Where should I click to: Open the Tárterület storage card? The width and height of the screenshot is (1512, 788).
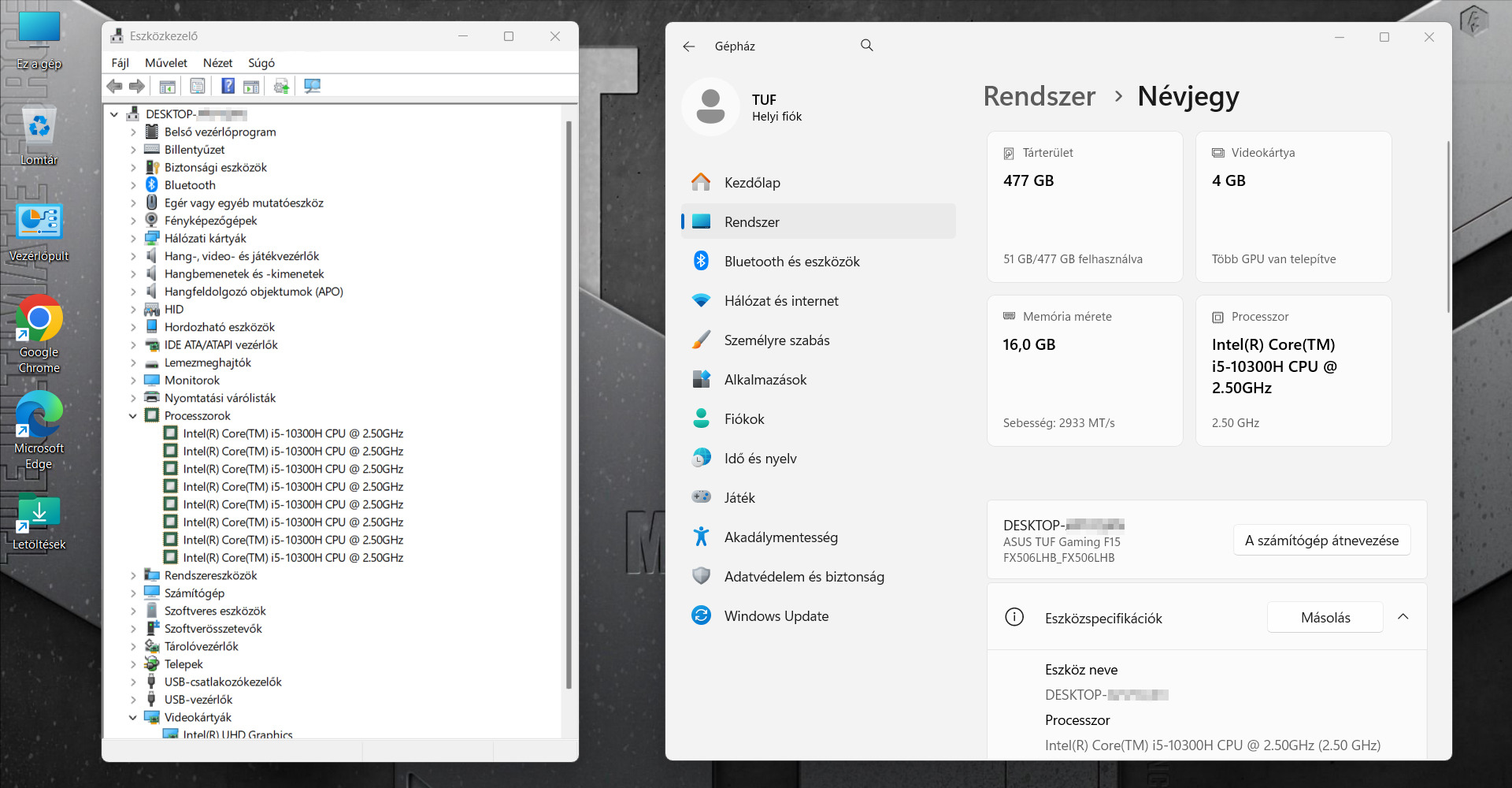tap(1085, 206)
